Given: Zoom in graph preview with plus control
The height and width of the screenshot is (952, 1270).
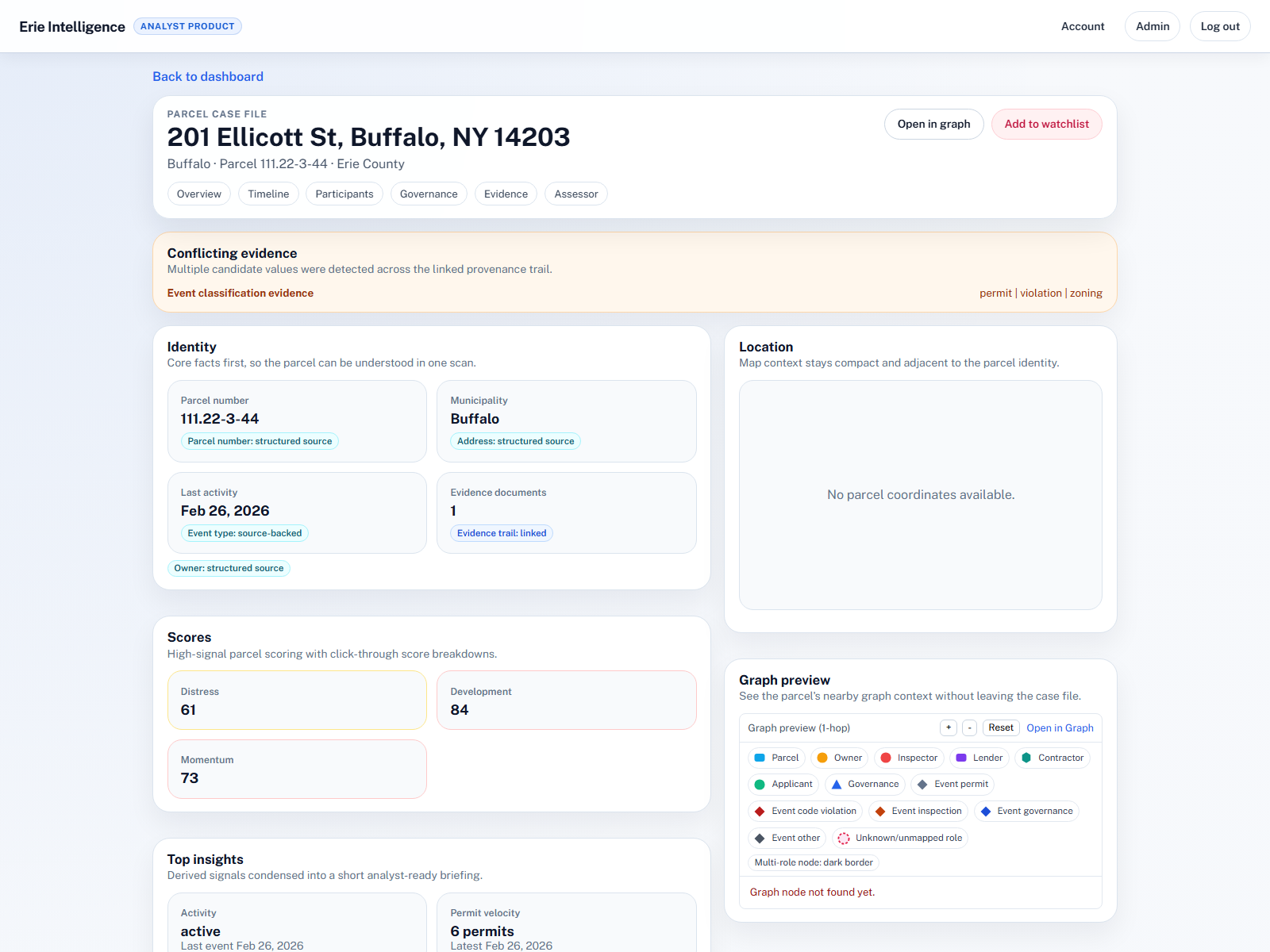Looking at the screenshot, I should pyautogui.click(x=949, y=727).
